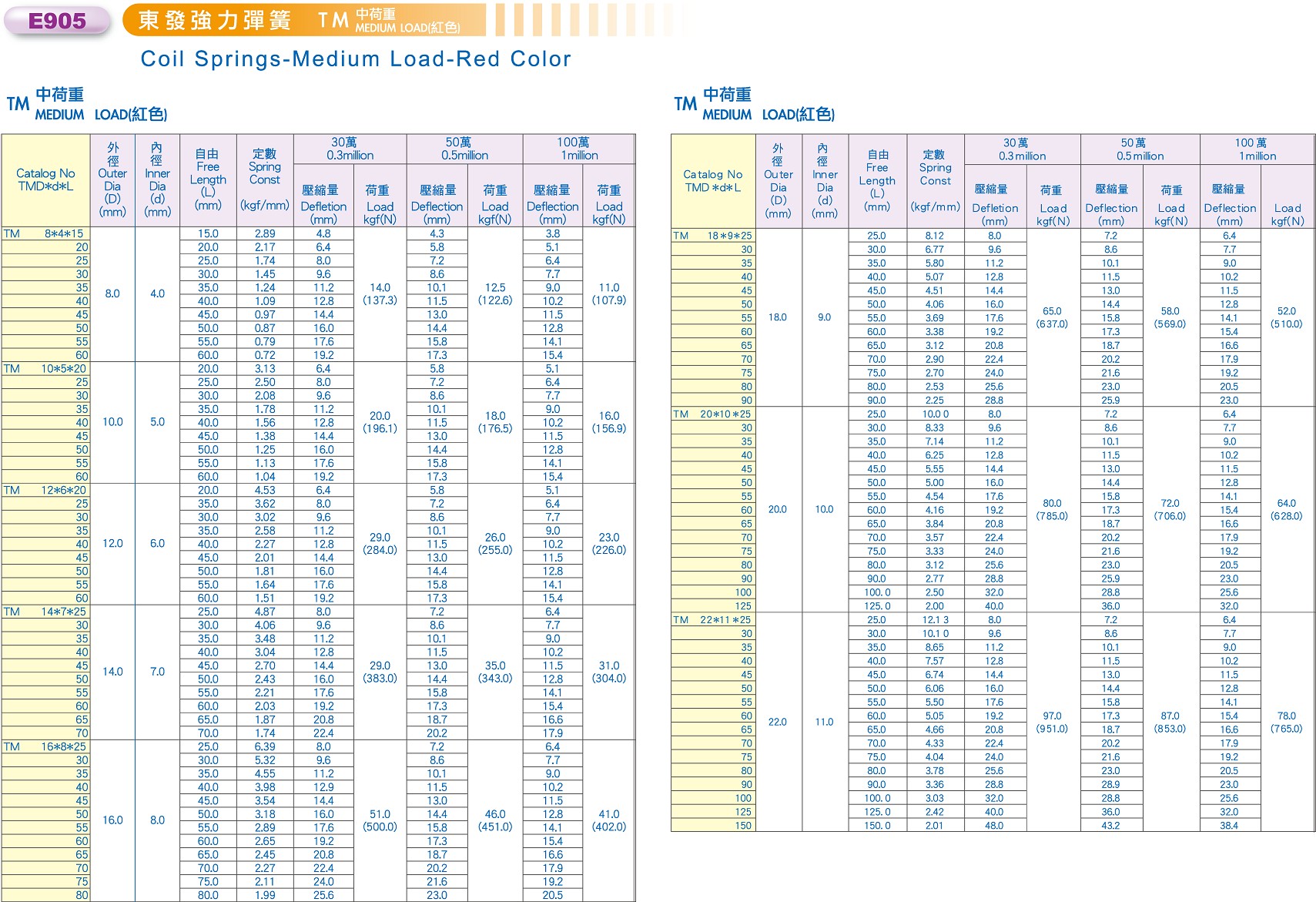Click load value 23.0 (226.0)
The height and width of the screenshot is (902, 1316).
(609, 544)
